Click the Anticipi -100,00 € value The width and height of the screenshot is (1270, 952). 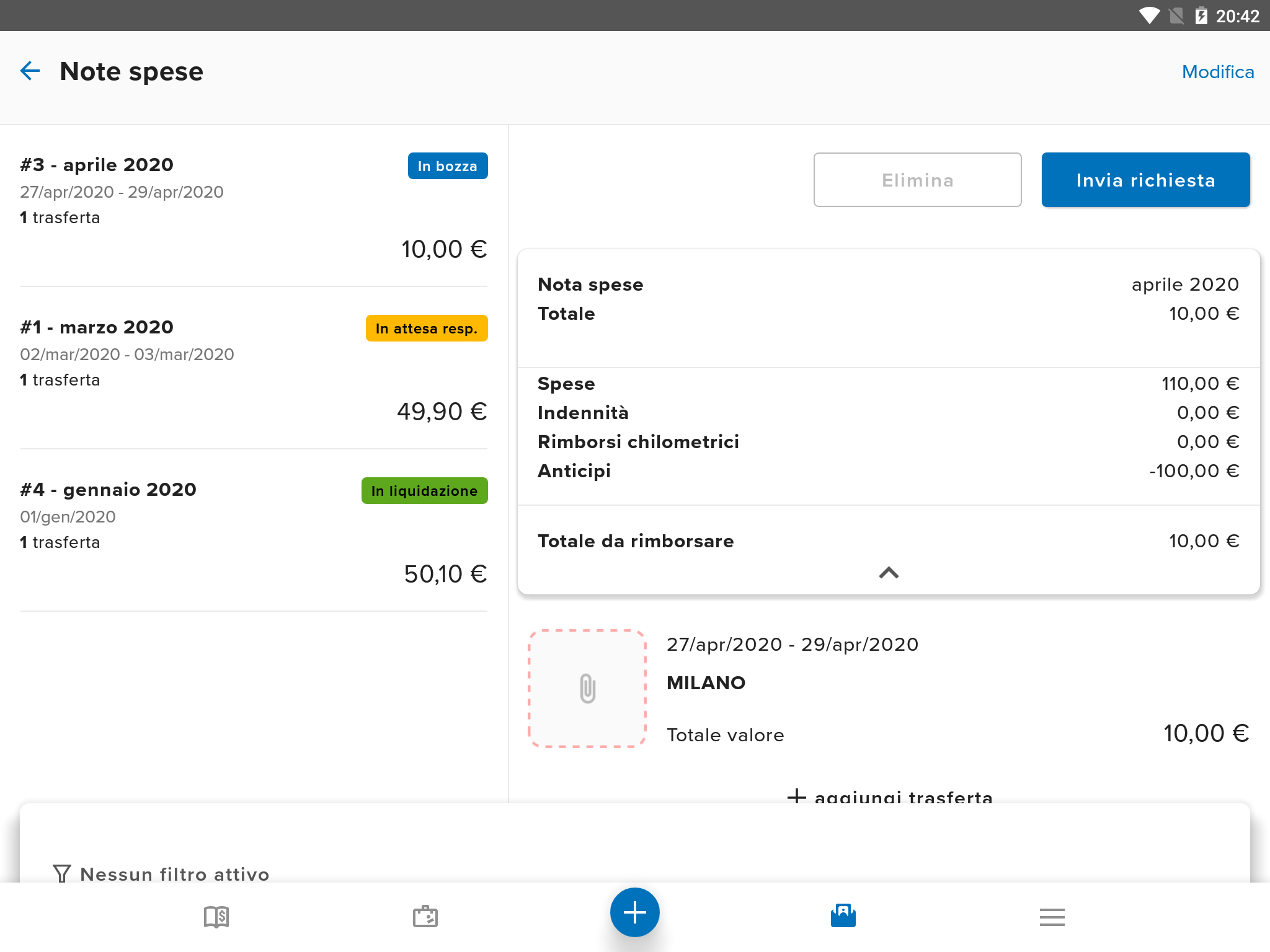[x=1194, y=471]
